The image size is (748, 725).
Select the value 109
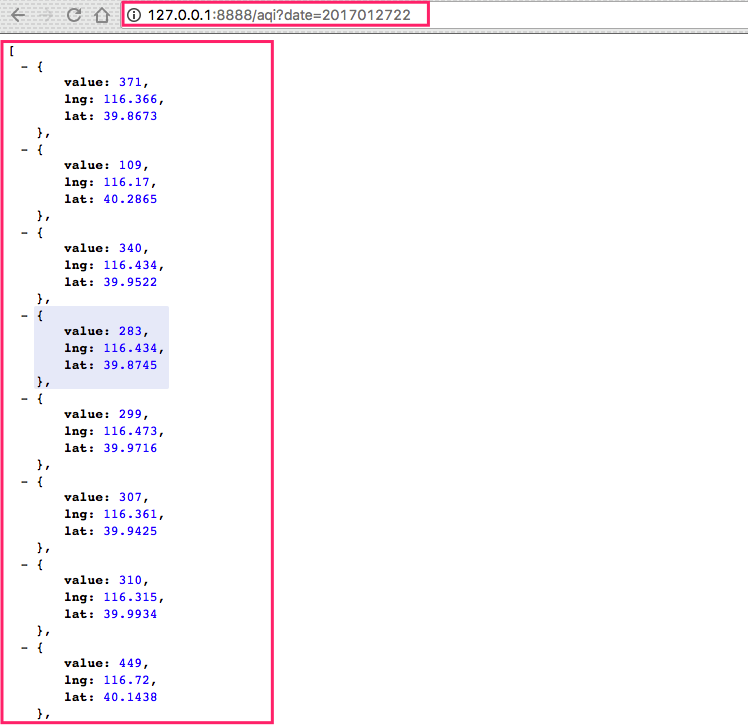coord(130,165)
